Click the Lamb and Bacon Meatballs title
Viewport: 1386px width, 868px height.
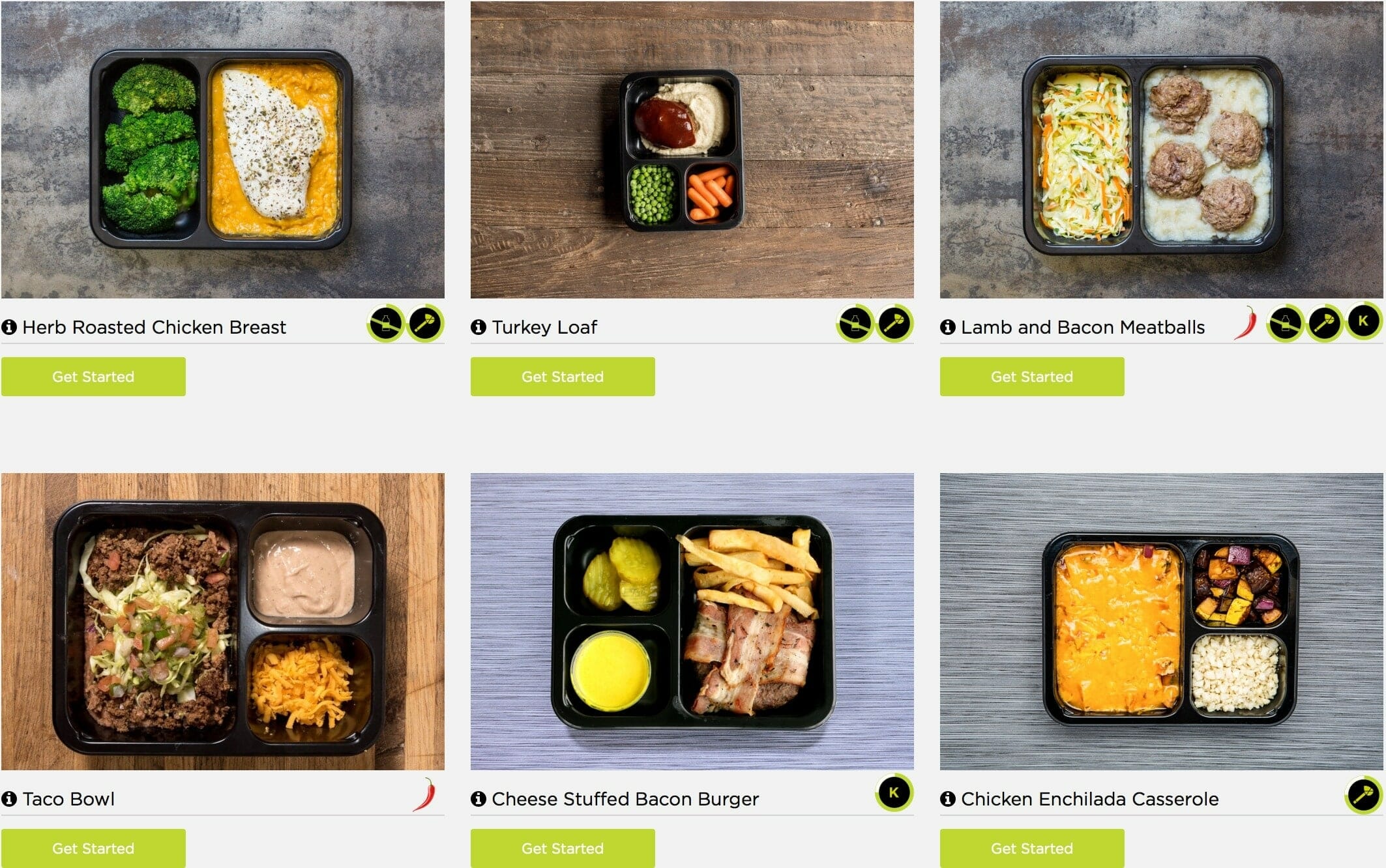pos(1083,327)
